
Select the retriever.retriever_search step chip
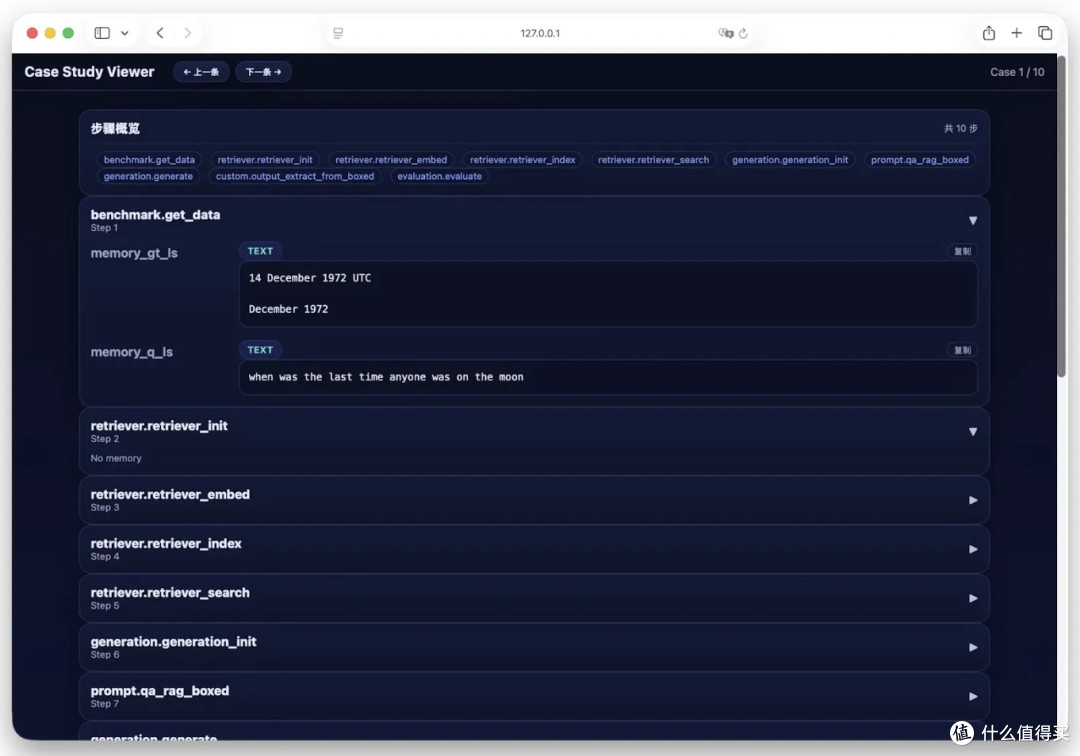pos(654,160)
